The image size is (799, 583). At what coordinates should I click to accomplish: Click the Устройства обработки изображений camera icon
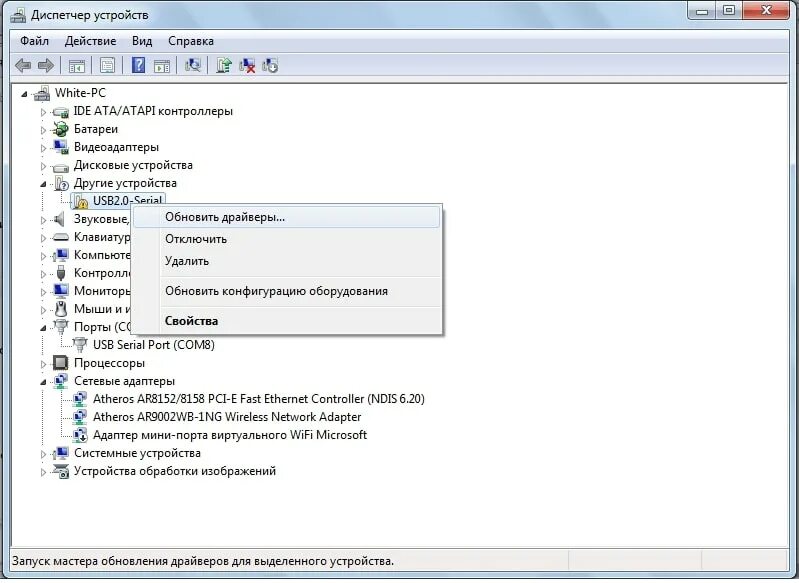61,471
